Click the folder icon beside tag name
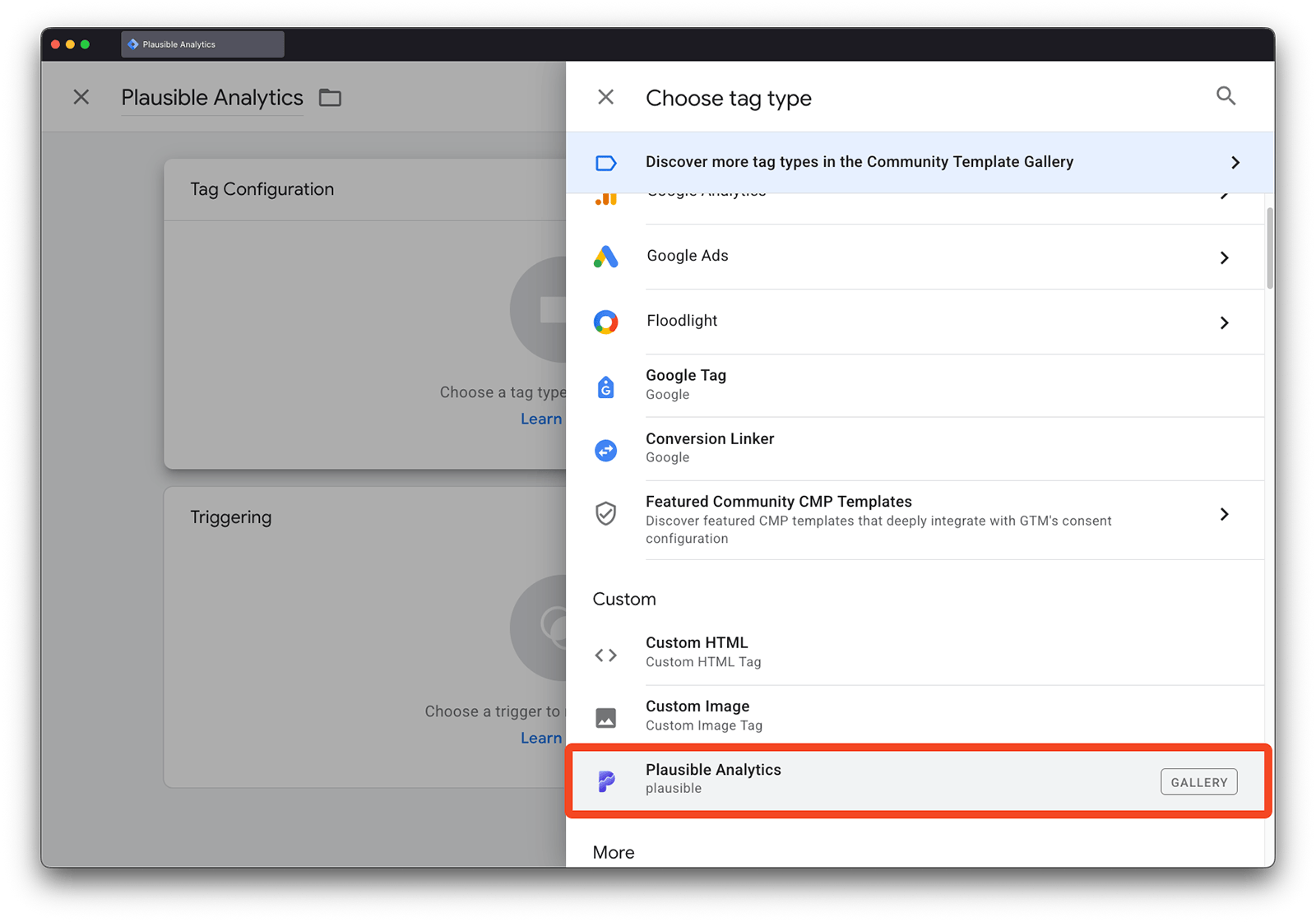 coord(330,98)
